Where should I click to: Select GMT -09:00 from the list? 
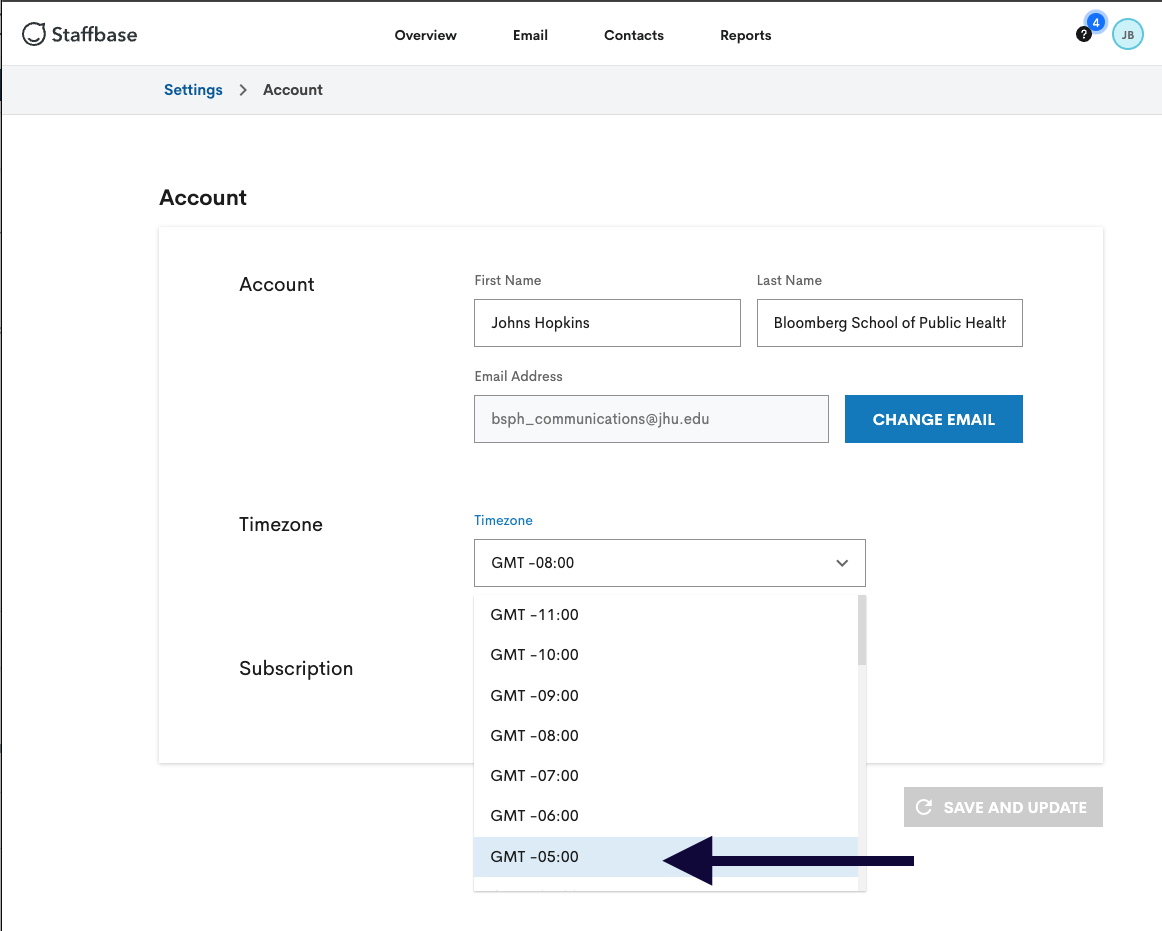(x=665, y=695)
